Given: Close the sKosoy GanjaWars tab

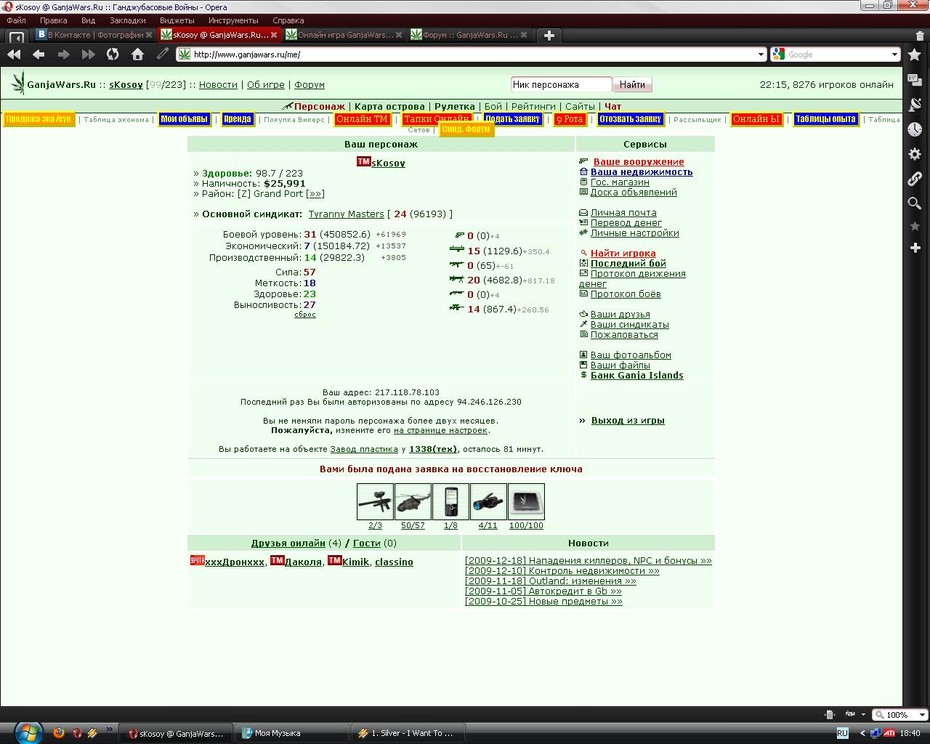Looking at the screenshot, I should coord(273,36).
